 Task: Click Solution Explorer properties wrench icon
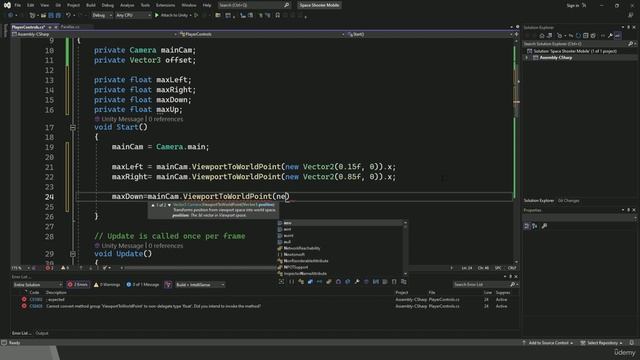[x=610, y=36]
